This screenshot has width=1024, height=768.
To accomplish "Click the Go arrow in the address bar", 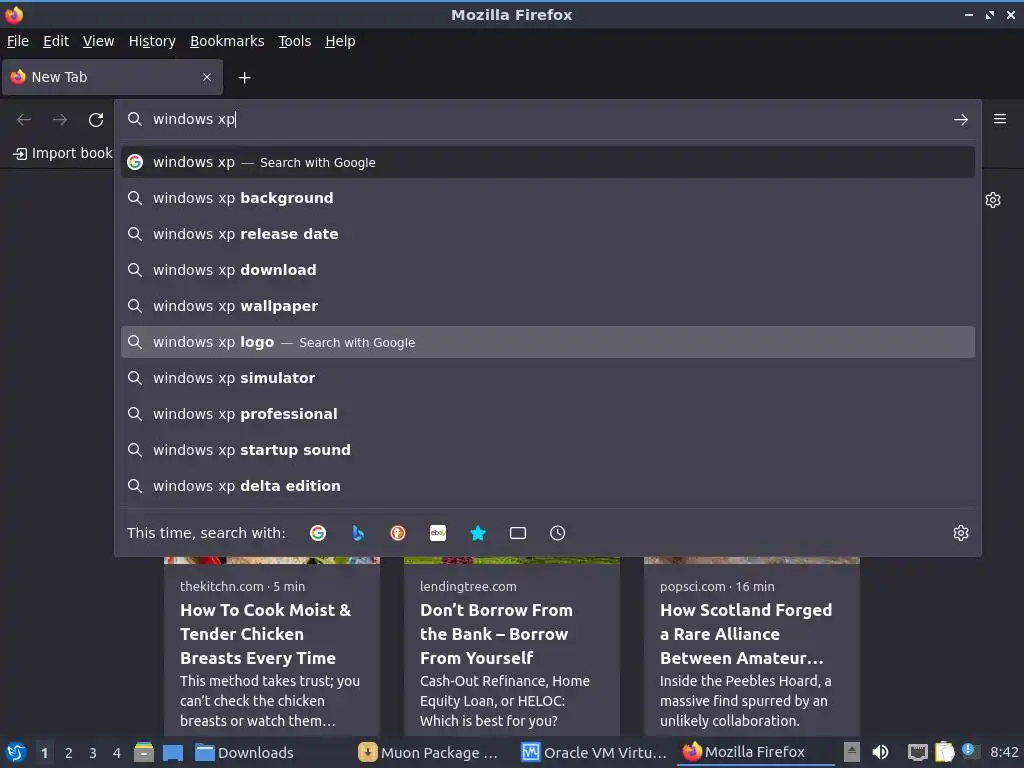I will [961, 120].
